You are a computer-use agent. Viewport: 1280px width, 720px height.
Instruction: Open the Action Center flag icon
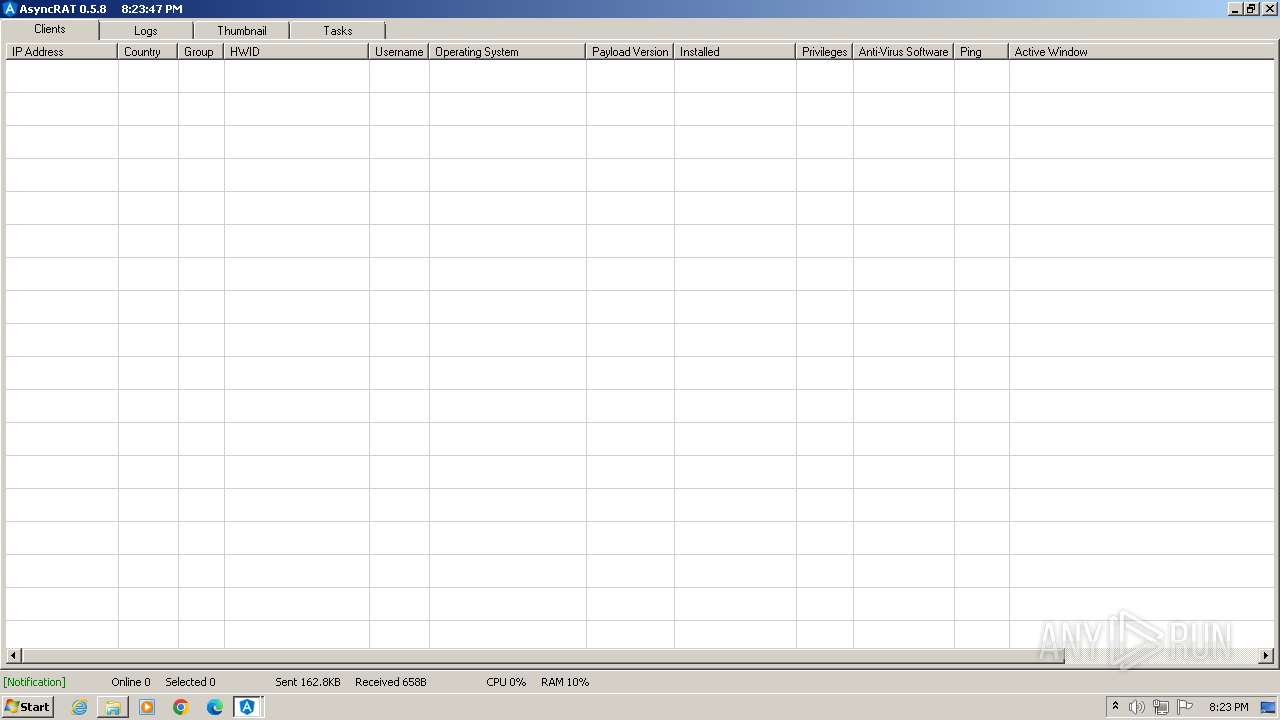pos(1185,707)
